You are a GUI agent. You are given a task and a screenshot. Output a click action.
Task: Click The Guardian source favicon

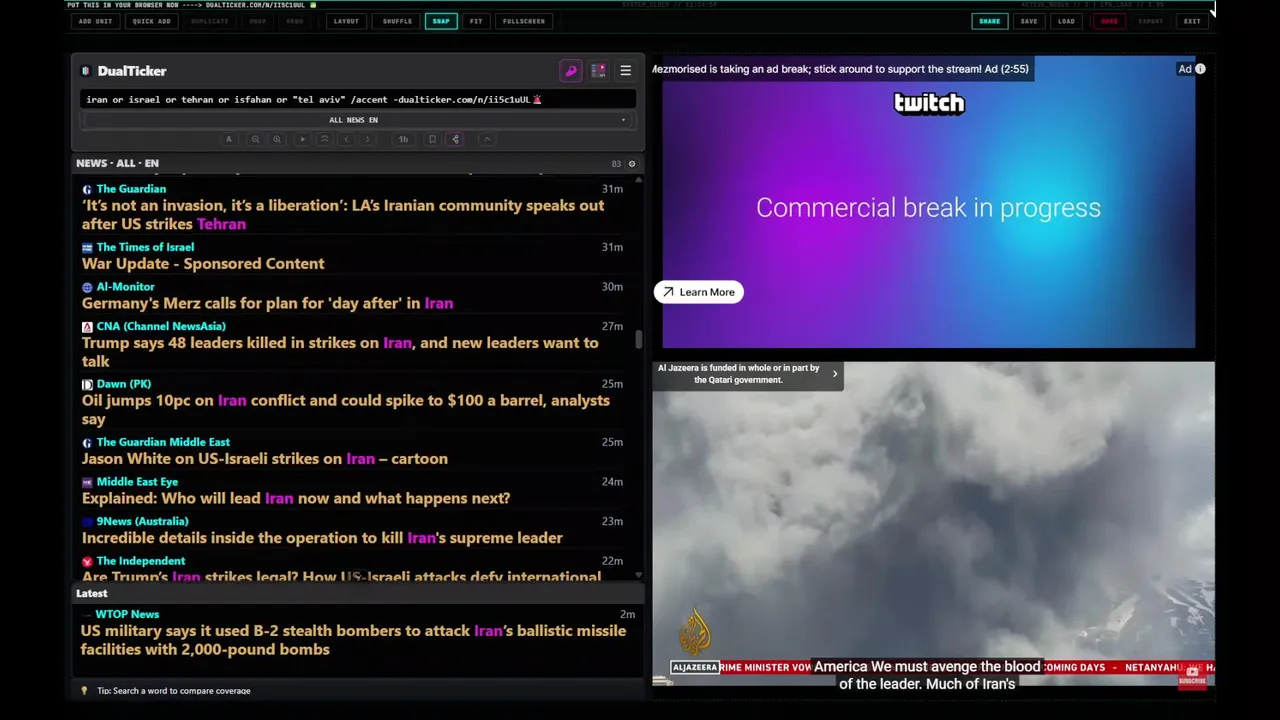click(87, 189)
